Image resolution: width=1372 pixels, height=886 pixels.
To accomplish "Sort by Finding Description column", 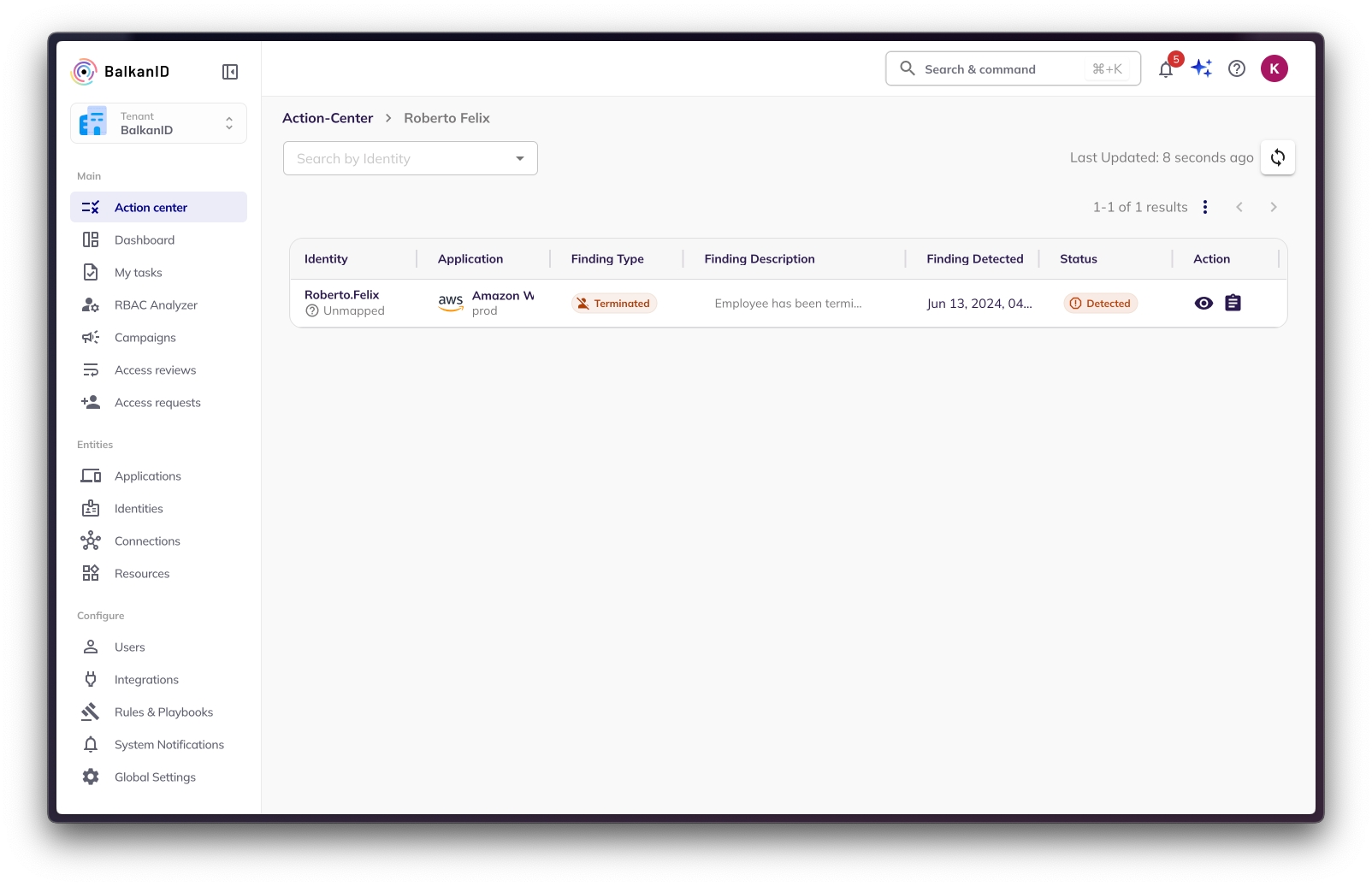I will point(760,259).
